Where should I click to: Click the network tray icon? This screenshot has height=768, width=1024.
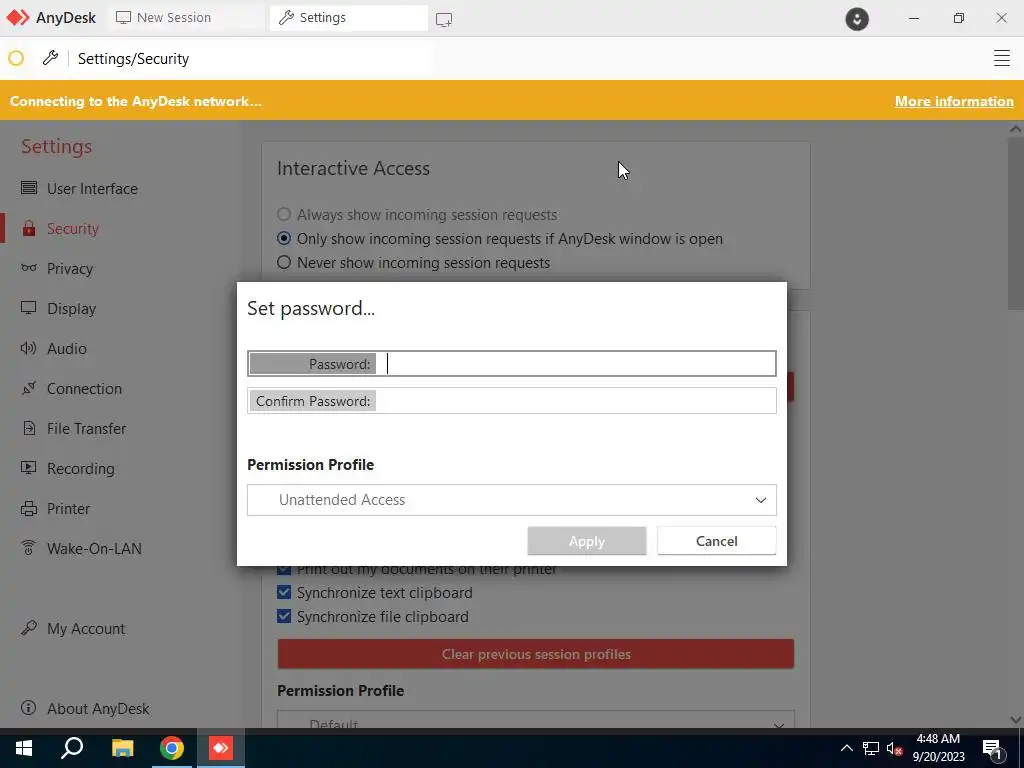coord(871,748)
